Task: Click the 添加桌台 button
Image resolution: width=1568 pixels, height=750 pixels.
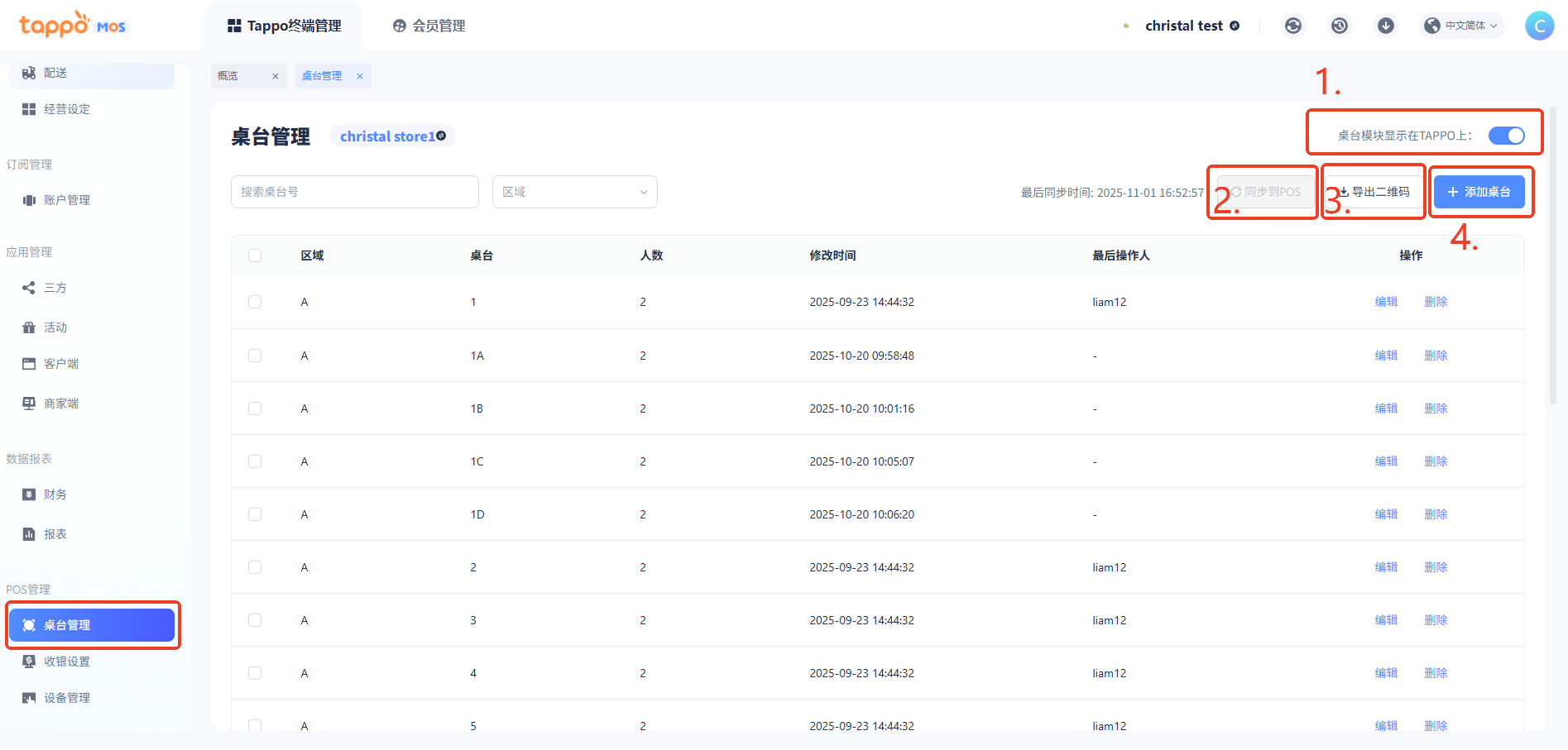Action: click(x=1479, y=192)
